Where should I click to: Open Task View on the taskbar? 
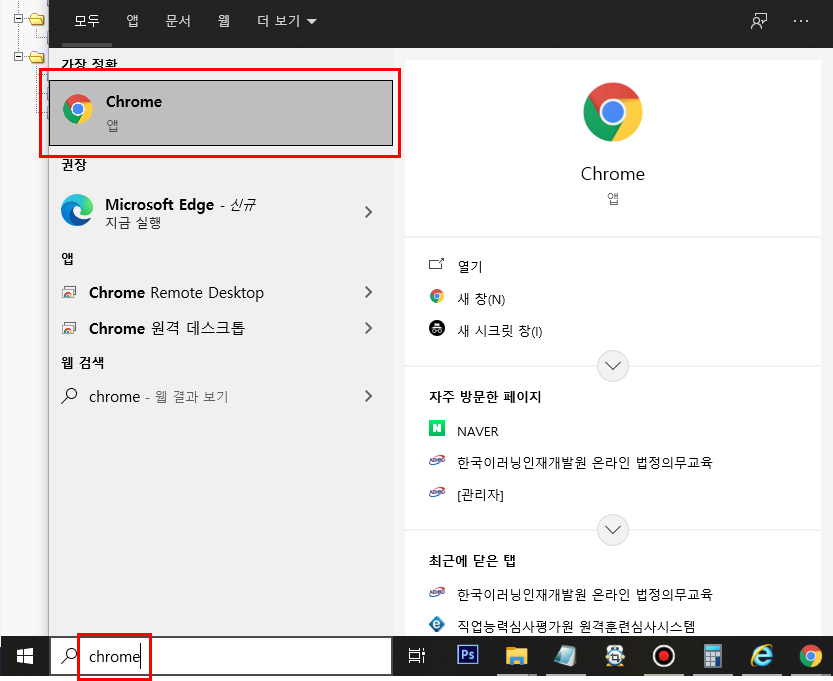pos(416,656)
